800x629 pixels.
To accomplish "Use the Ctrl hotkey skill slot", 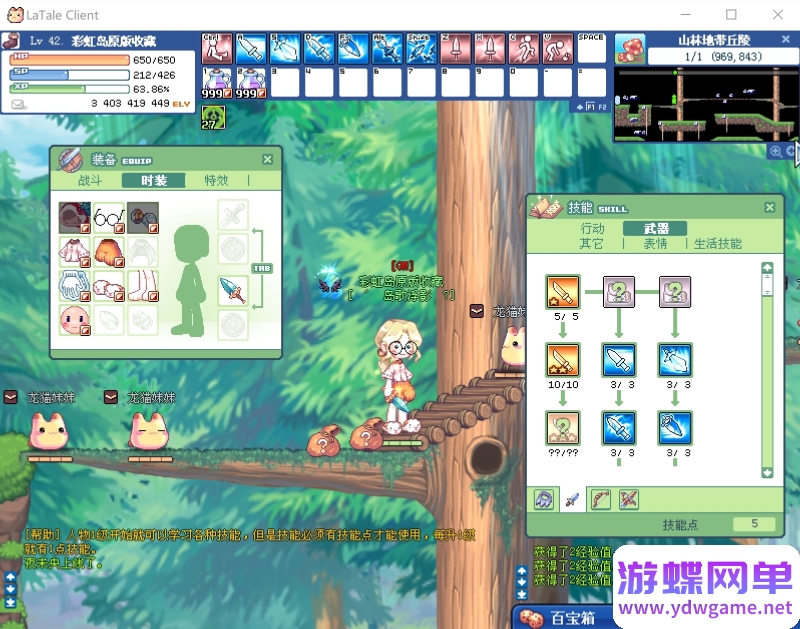I will click(x=216, y=48).
